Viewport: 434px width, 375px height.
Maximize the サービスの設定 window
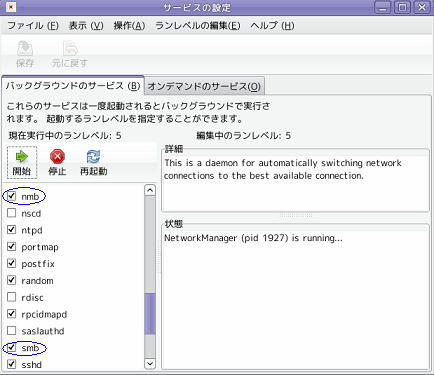[402, 7]
